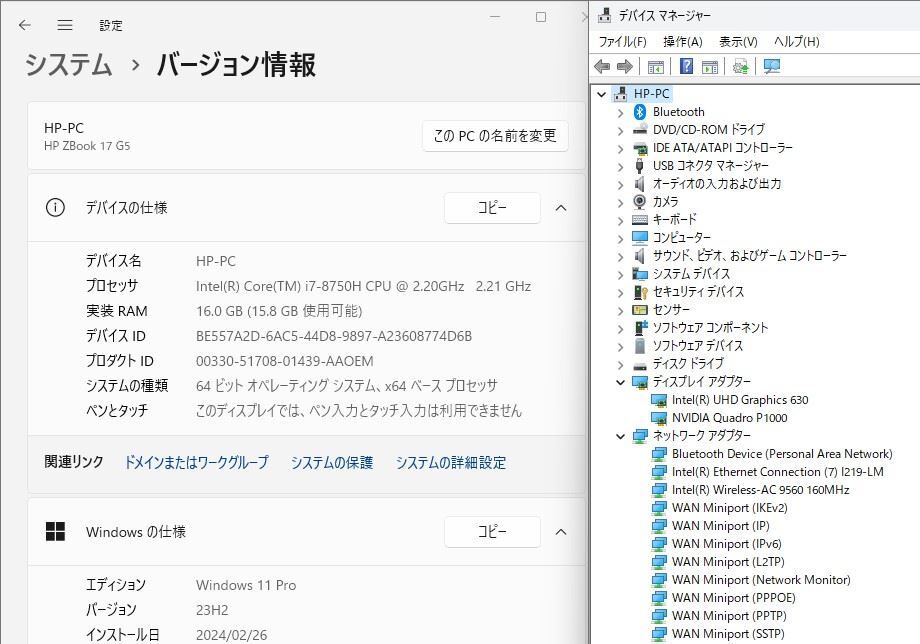
Task: Click the セキュリティ デバイス key icon
Action: [640, 292]
